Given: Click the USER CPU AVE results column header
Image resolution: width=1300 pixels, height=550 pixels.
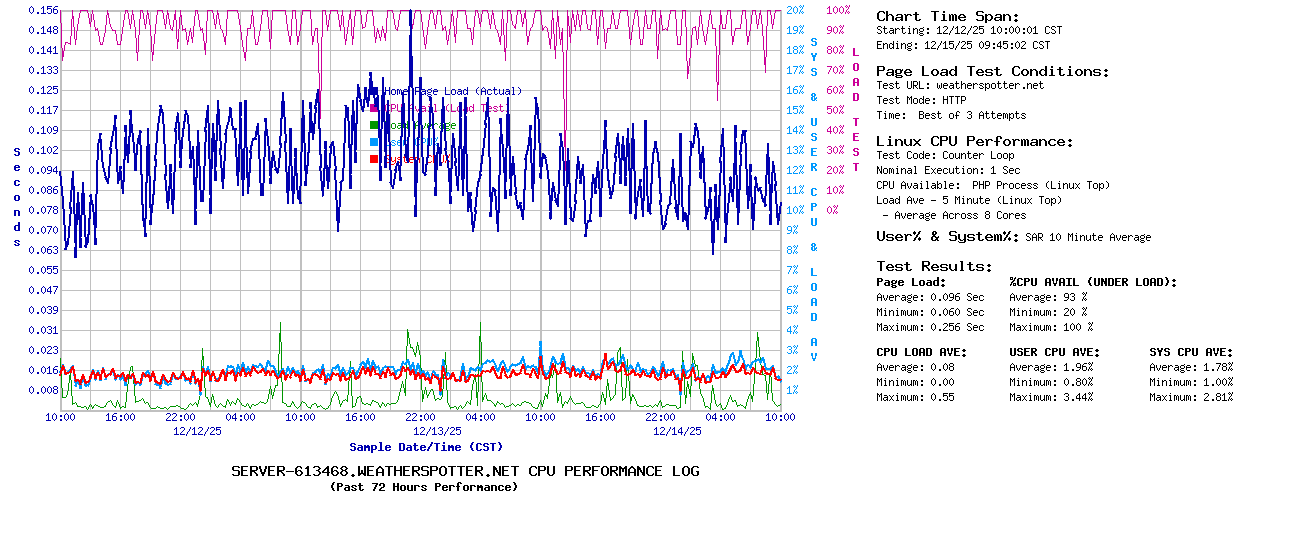Looking at the screenshot, I should (x=1054, y=352).
